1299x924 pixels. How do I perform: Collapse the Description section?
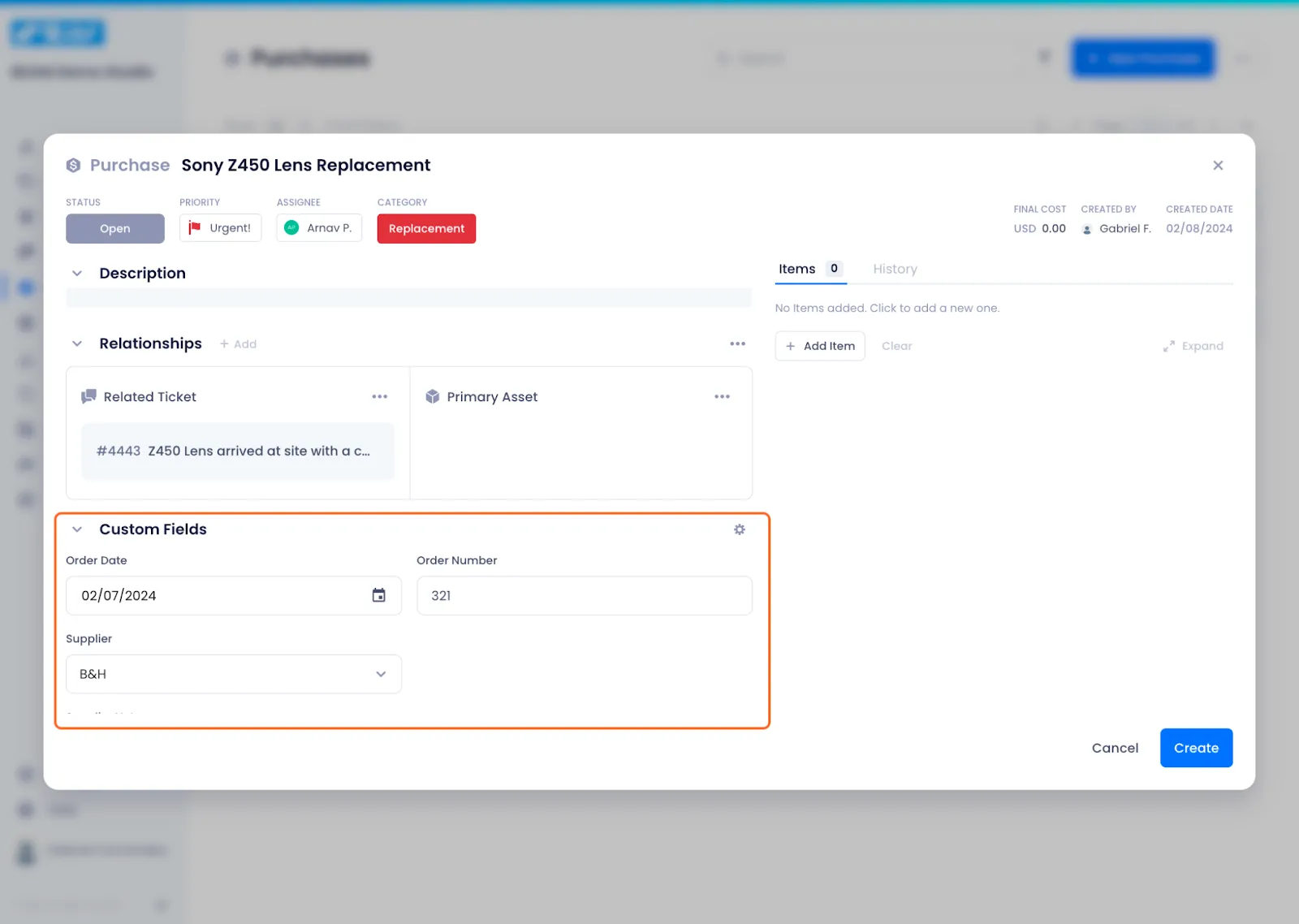[77, 273]
